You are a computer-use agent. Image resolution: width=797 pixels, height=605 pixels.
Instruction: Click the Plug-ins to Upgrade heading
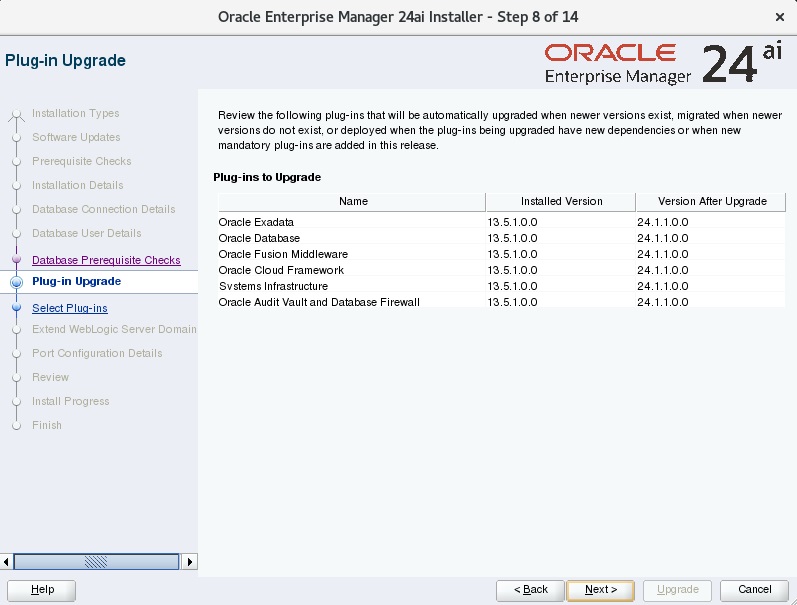[267, 177]
